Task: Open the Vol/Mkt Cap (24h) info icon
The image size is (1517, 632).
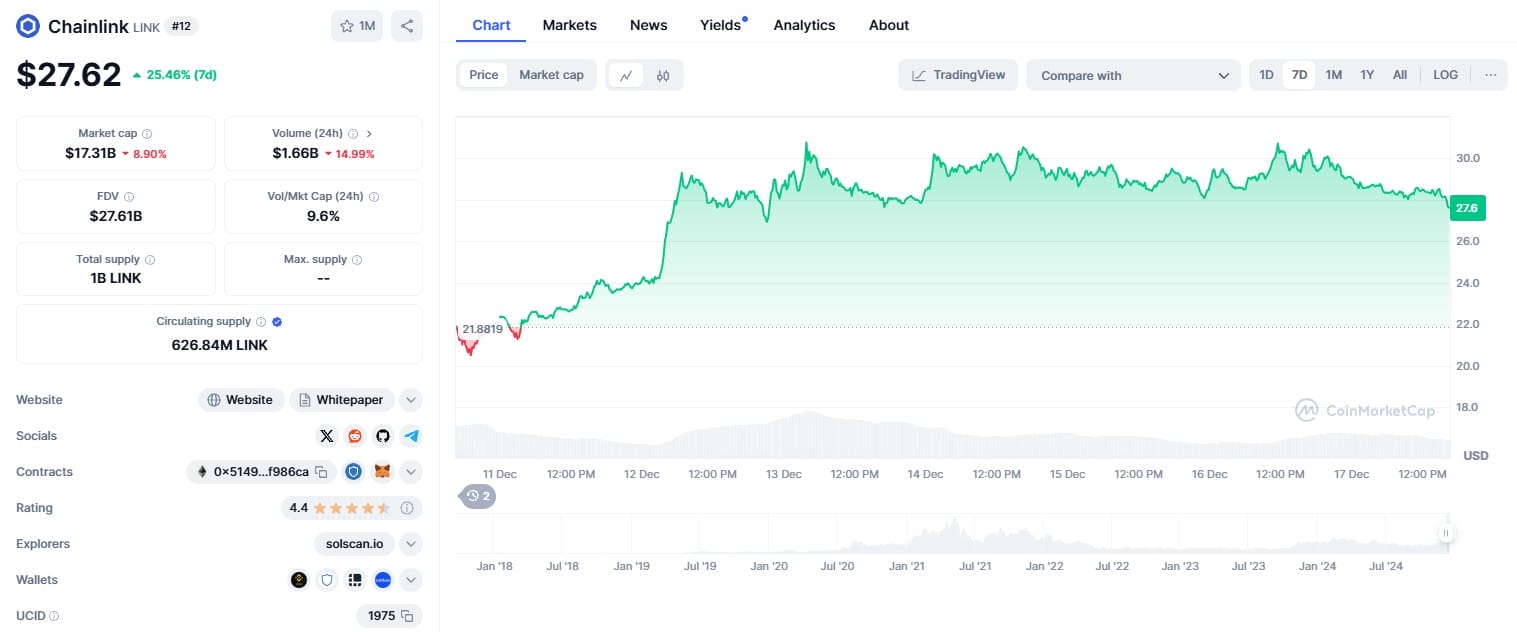Action: (374, 197)
